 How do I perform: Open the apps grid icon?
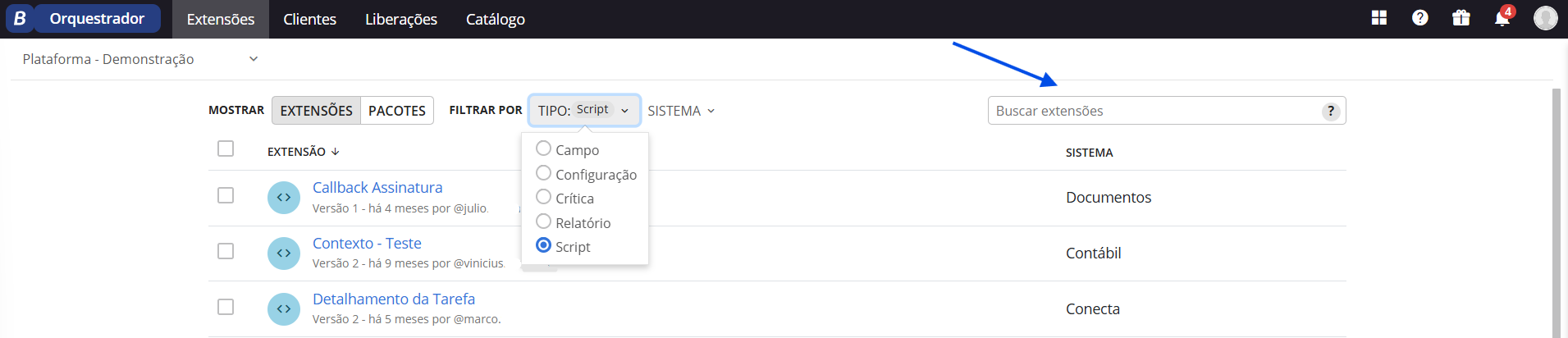(x=1379, y=18)
